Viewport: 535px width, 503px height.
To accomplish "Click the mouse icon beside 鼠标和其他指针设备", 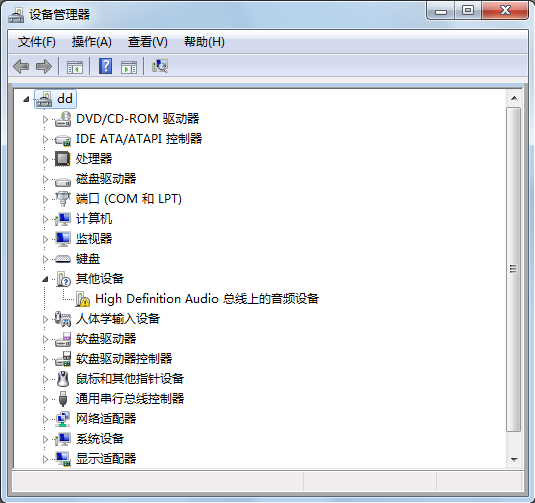I will [x=62, y=379].
